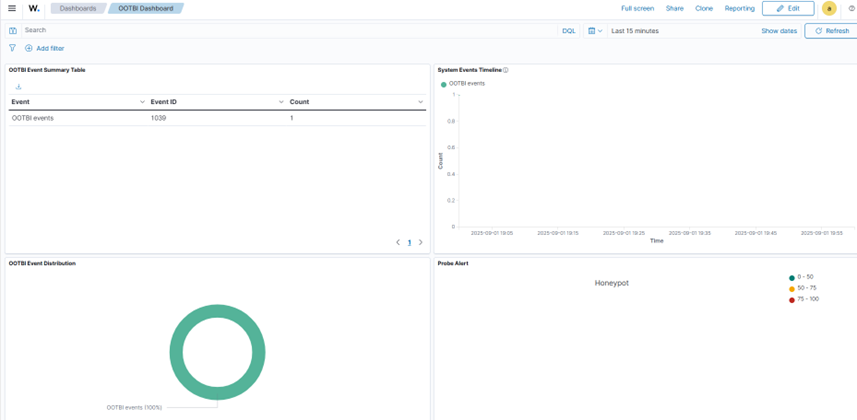Viewport: 857px width, 420px height.
Task: Click the info icon next to System Events Timeline
Action: click(506, 70)
